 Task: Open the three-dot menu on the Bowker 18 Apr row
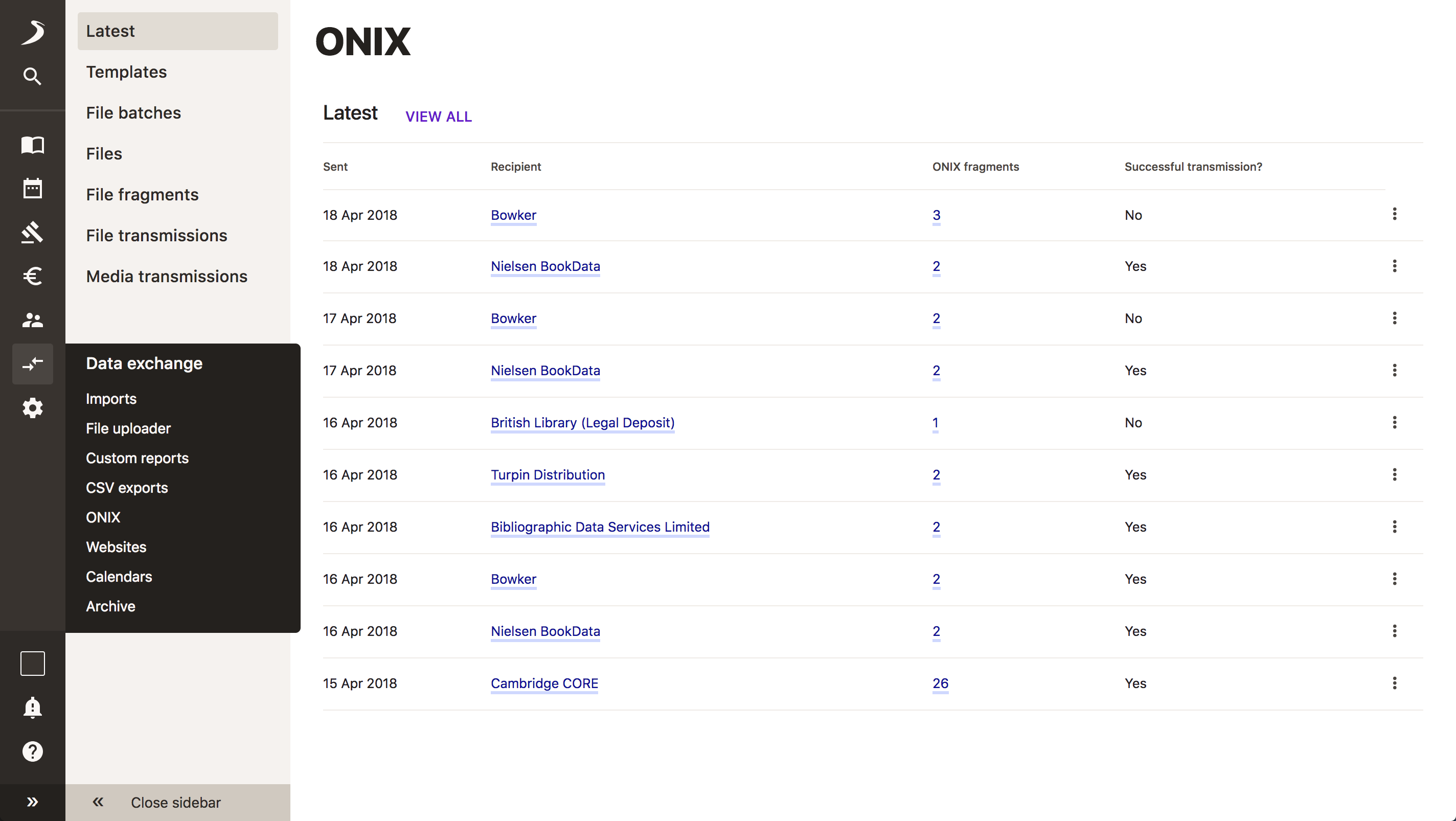click(1395, 215)
